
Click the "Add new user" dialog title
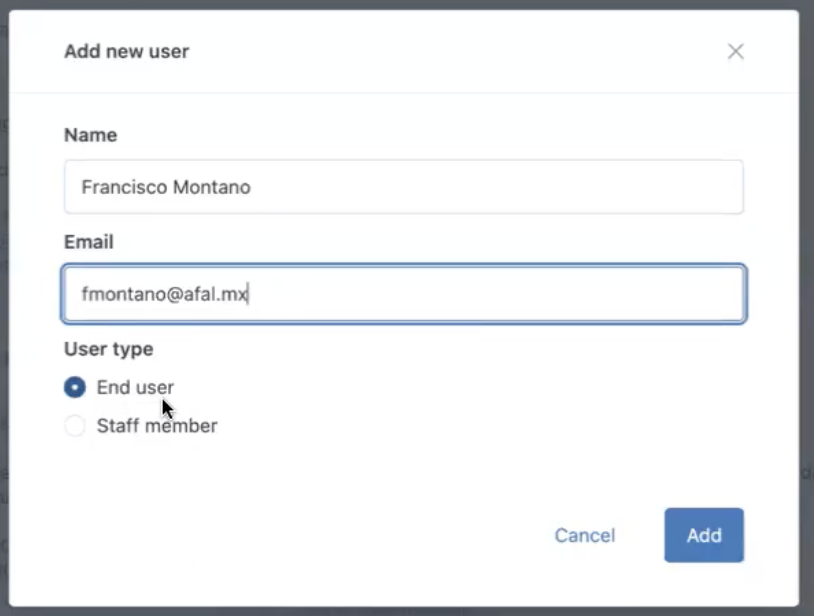pyautogui.click(x=127, y=51)
